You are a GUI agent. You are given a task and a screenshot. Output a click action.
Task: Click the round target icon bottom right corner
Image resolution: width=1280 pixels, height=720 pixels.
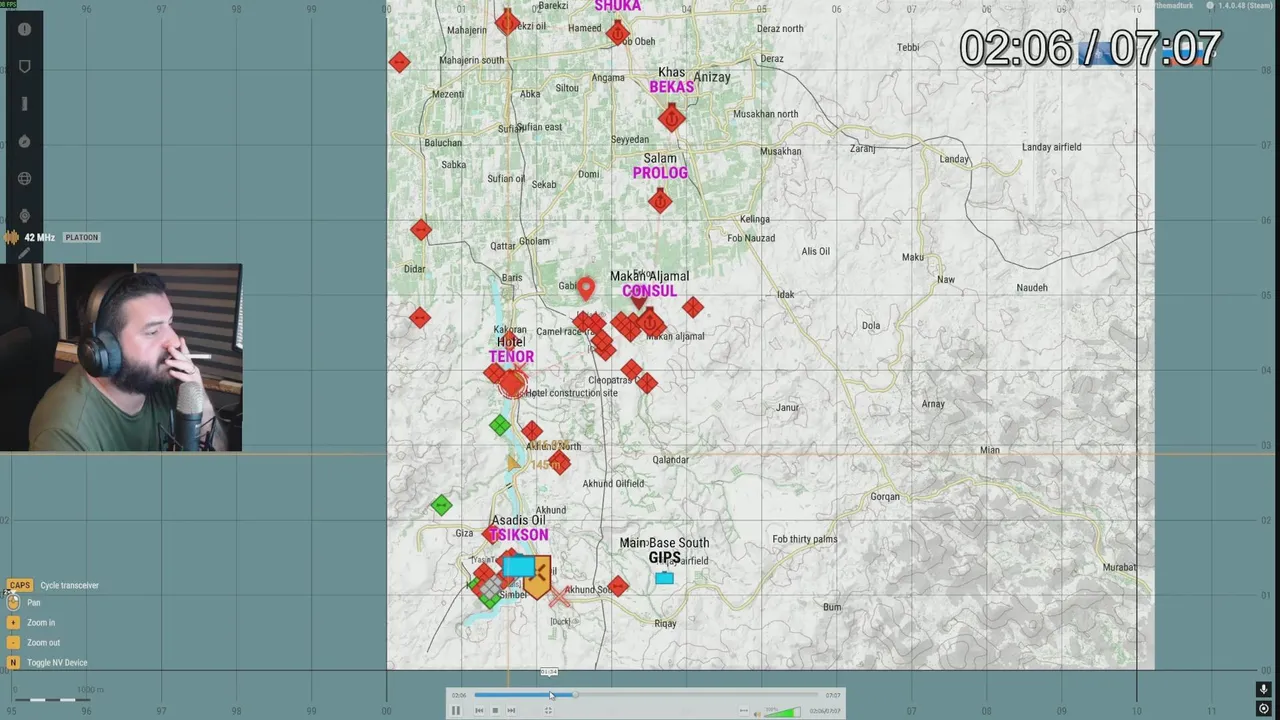(x=1264, y=708)
